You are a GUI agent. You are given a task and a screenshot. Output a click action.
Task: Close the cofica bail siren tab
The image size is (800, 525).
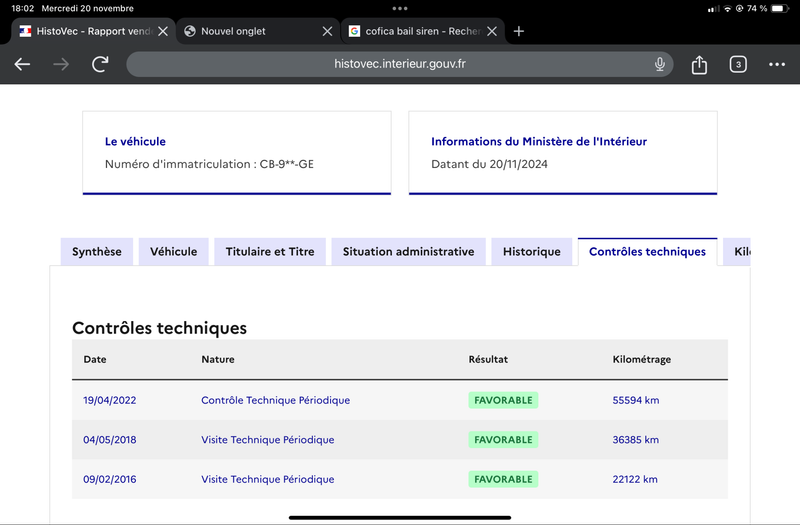(492, 31)
